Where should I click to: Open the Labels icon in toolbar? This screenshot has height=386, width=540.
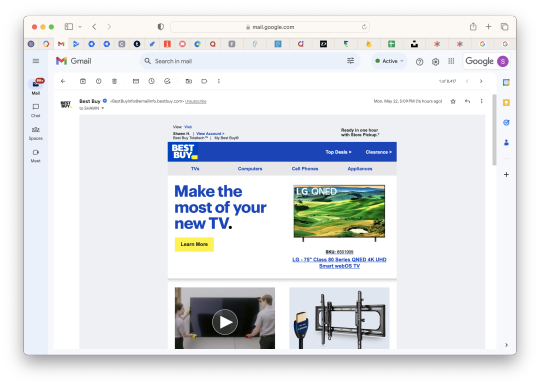pos(204,81)
